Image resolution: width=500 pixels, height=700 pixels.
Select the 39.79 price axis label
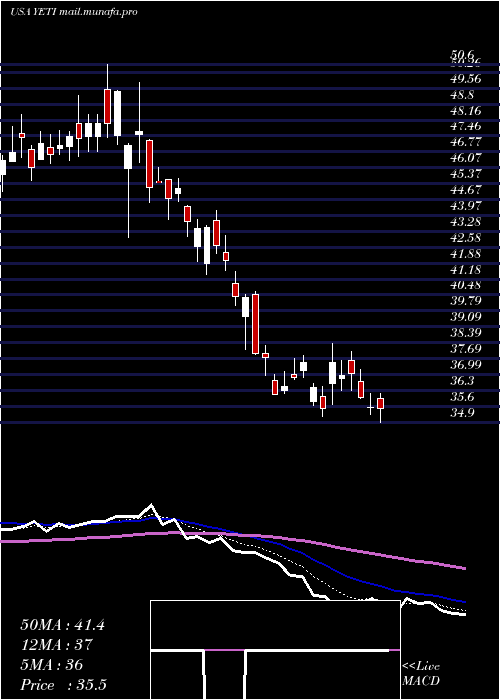pyautogui.click(x=466, y=301)
